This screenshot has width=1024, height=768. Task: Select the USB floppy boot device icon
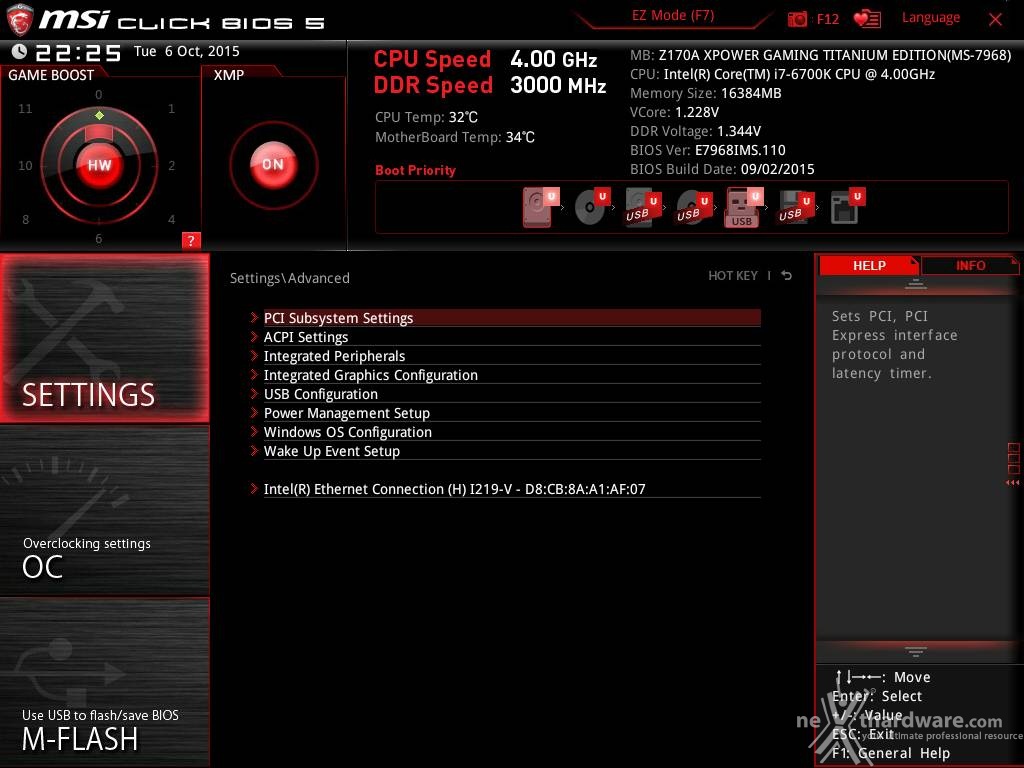[x=795, y=208]
